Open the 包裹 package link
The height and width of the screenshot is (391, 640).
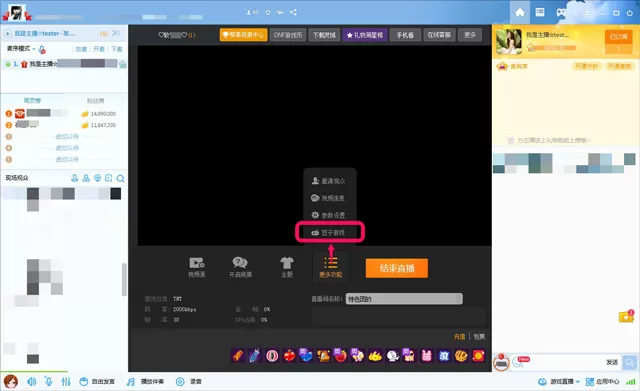[479, 337]
